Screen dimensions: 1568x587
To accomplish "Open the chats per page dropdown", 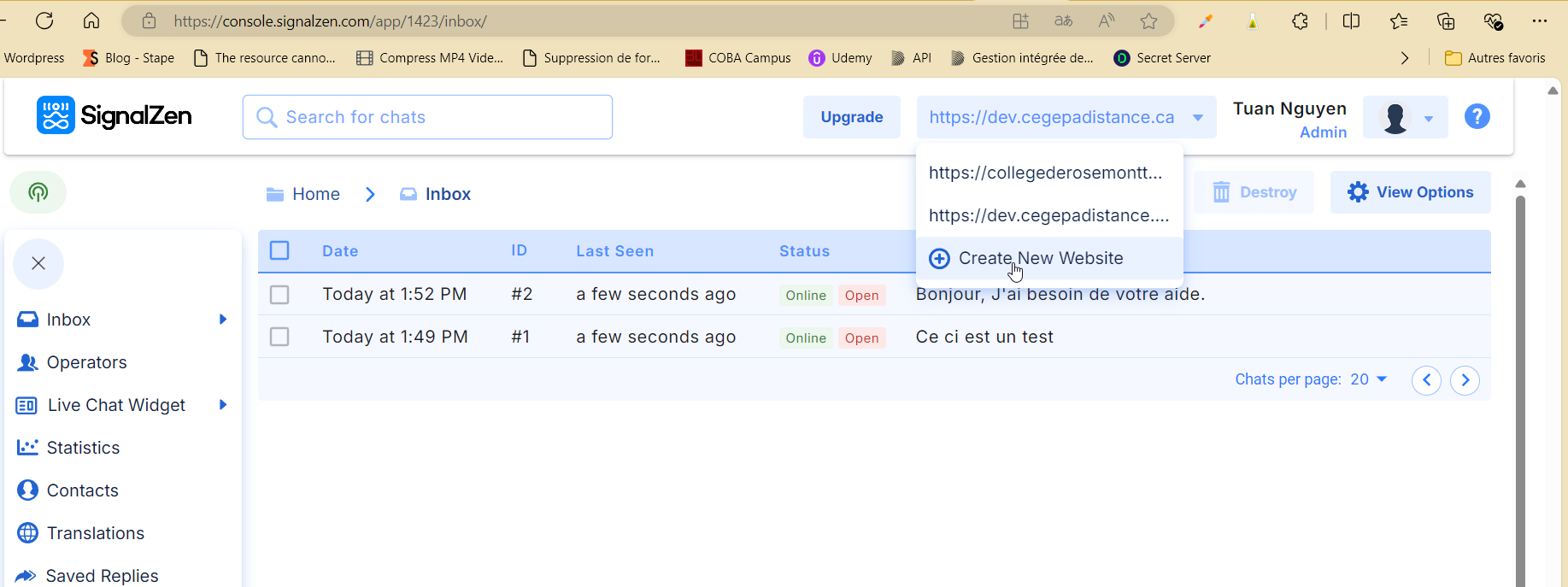I will point(1368,379).
